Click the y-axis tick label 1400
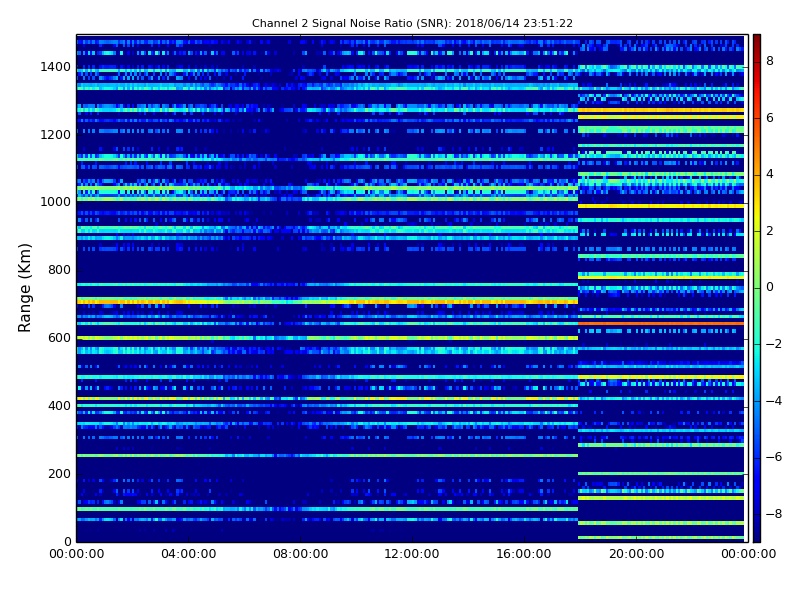The image size is (800, 600). [56, 67]
